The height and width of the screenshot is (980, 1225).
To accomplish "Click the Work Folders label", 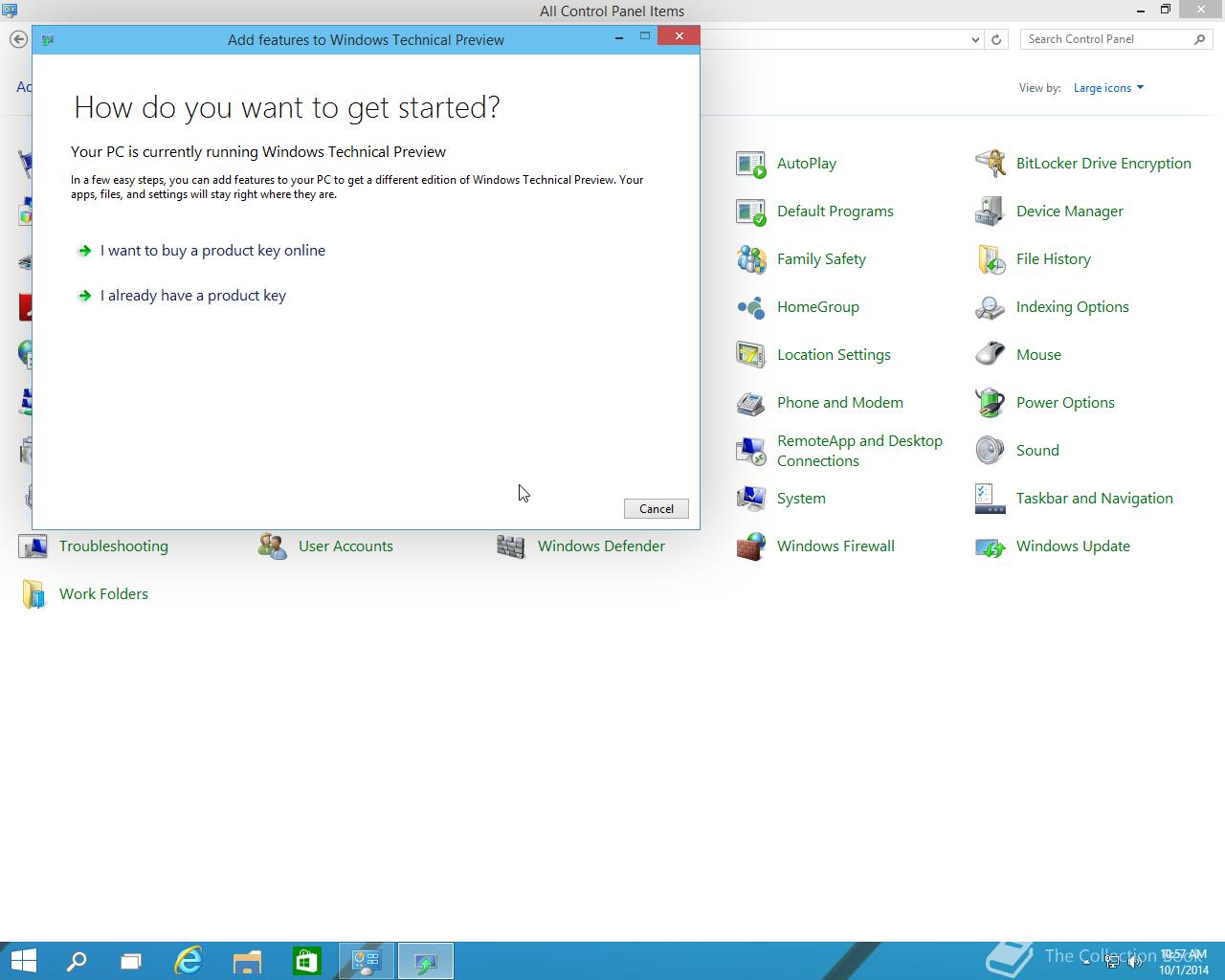I will 103,594.
